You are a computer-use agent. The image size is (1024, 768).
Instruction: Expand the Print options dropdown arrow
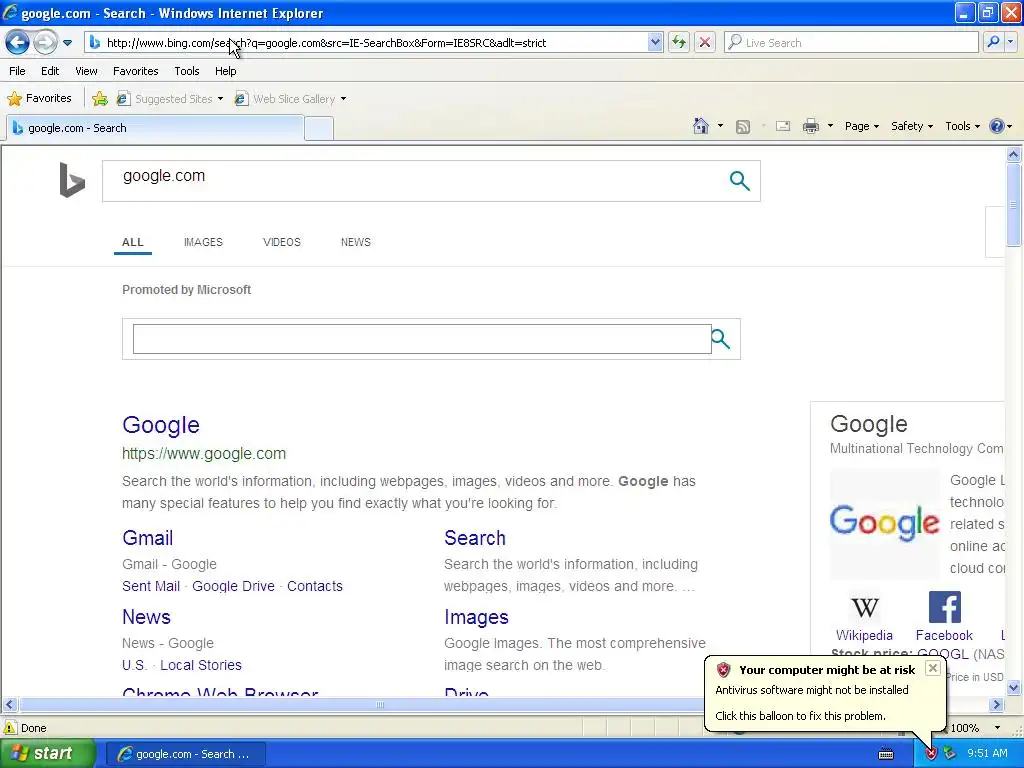tap(830, 126)
